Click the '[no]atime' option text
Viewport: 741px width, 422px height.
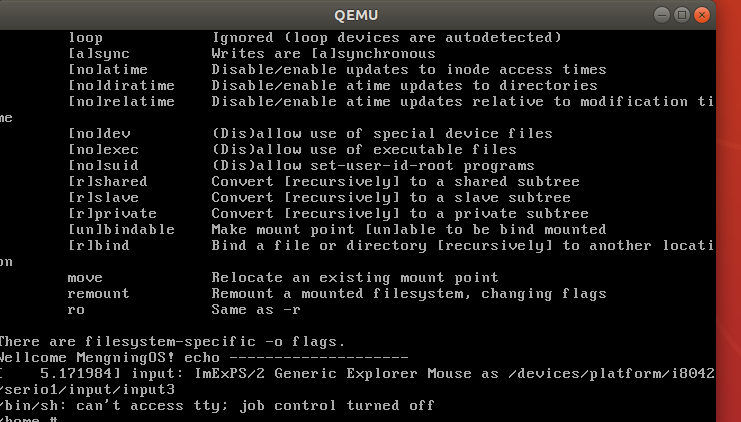click(x=108, y=69)
